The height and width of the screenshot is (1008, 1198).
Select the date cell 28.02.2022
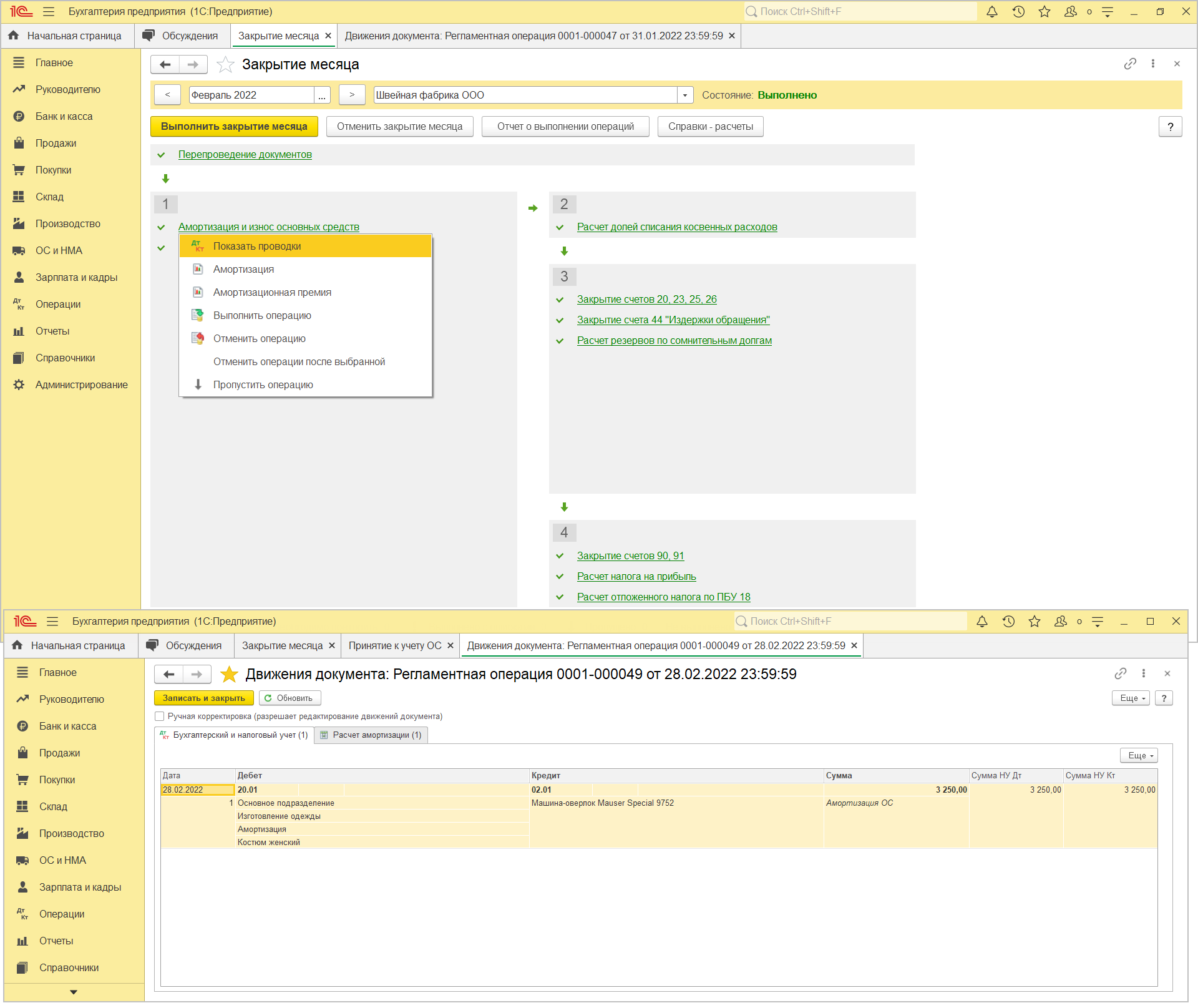pos(198,790)
